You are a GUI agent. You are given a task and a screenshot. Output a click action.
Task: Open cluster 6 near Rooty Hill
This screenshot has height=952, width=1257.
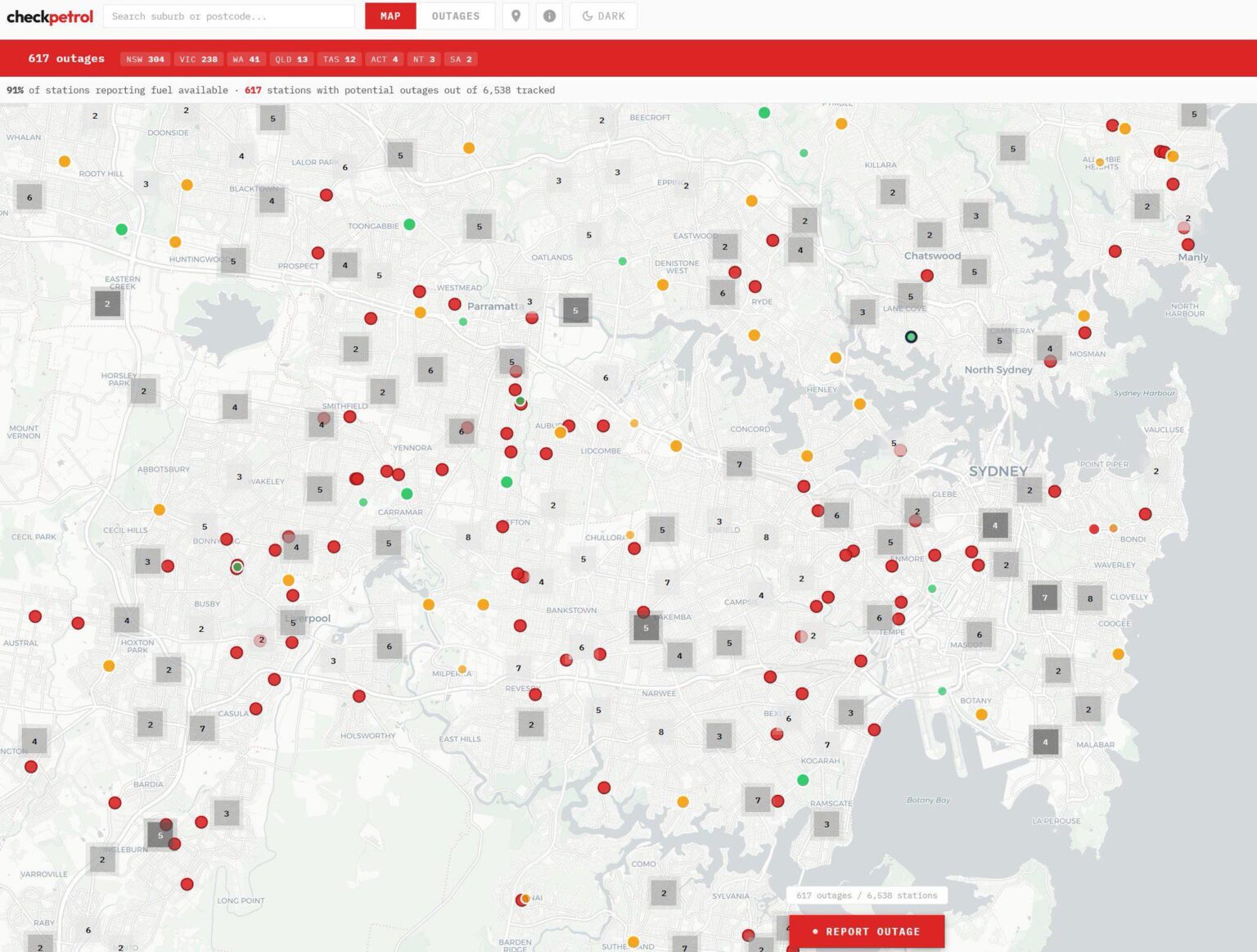point(29,197)
